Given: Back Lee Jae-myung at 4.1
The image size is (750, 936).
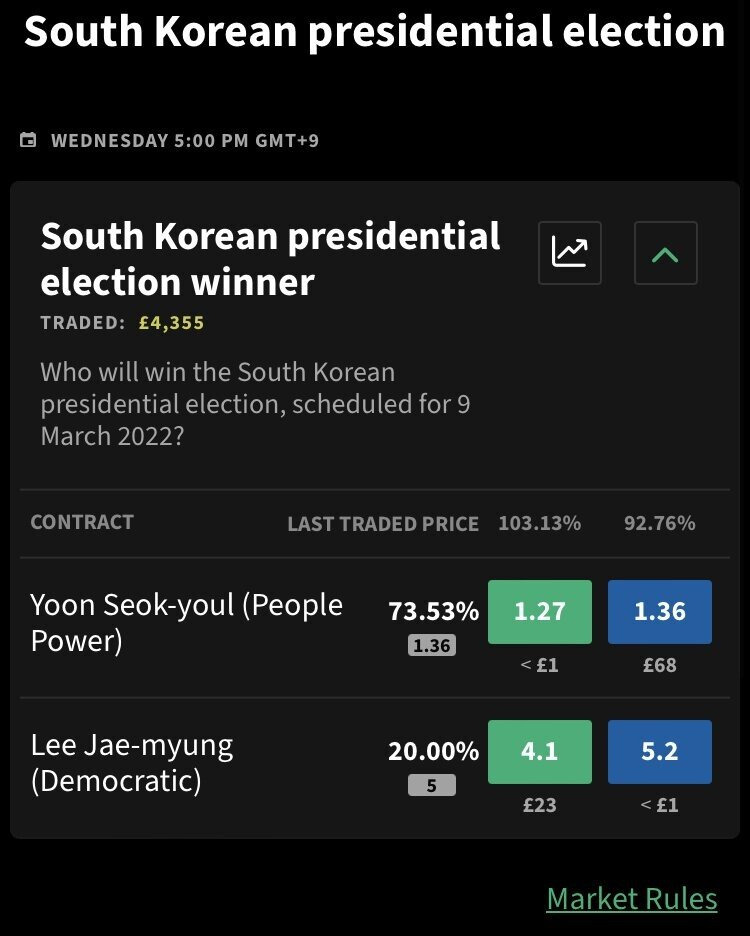Looking at the screenshot, I should pos(540,752).
